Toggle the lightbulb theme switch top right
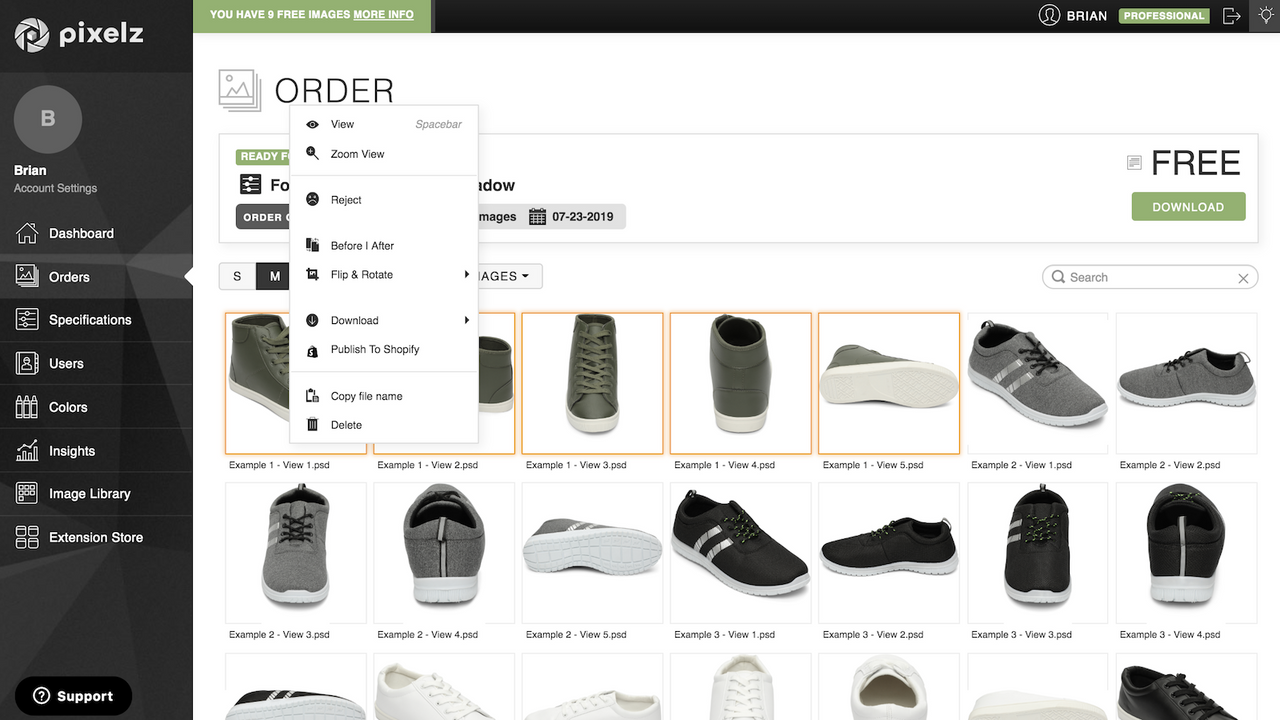The width and height of the screenshot is (1280, 720). click(1265, 15)
